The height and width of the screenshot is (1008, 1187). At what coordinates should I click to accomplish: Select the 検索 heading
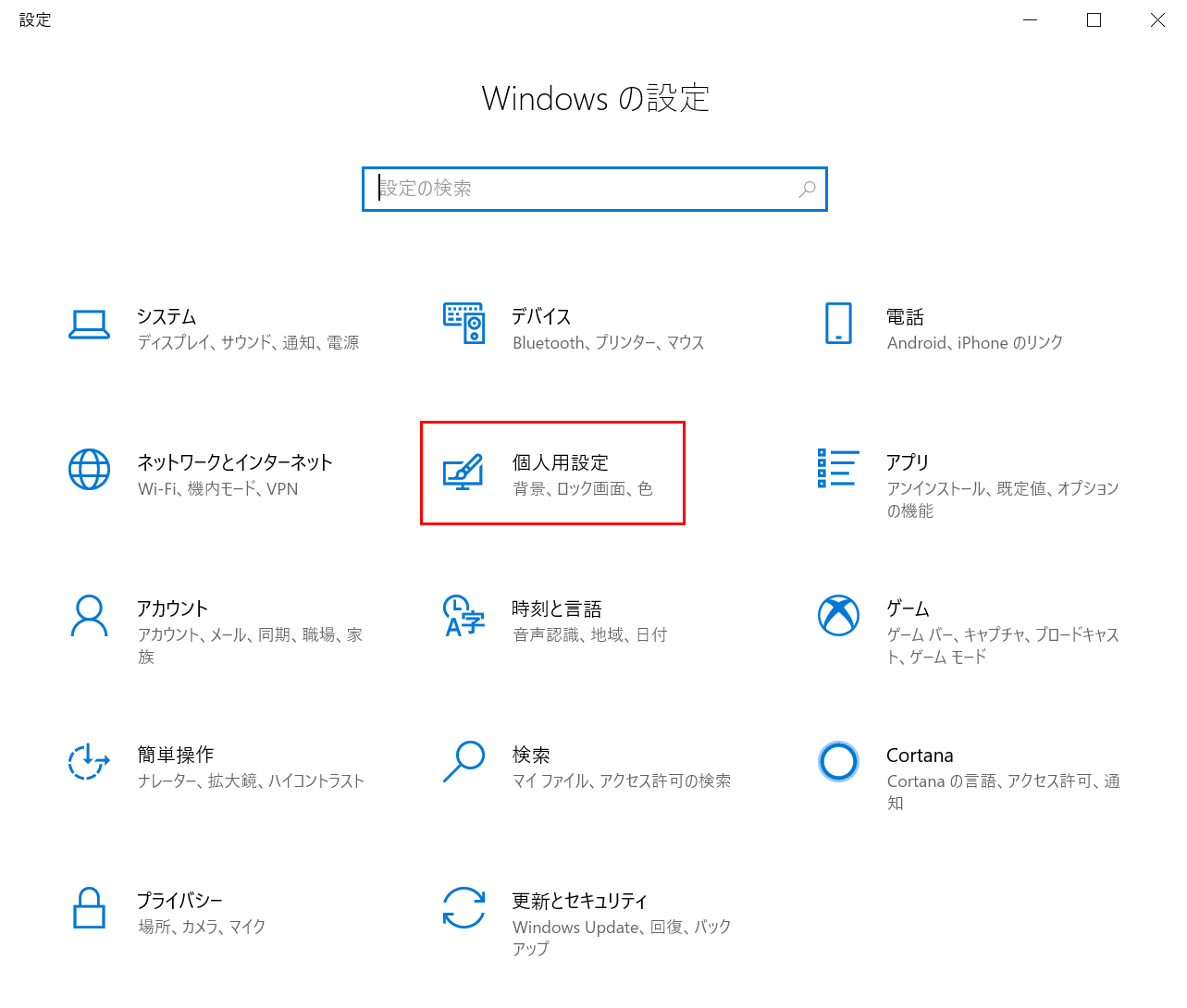tap(531, 754)
